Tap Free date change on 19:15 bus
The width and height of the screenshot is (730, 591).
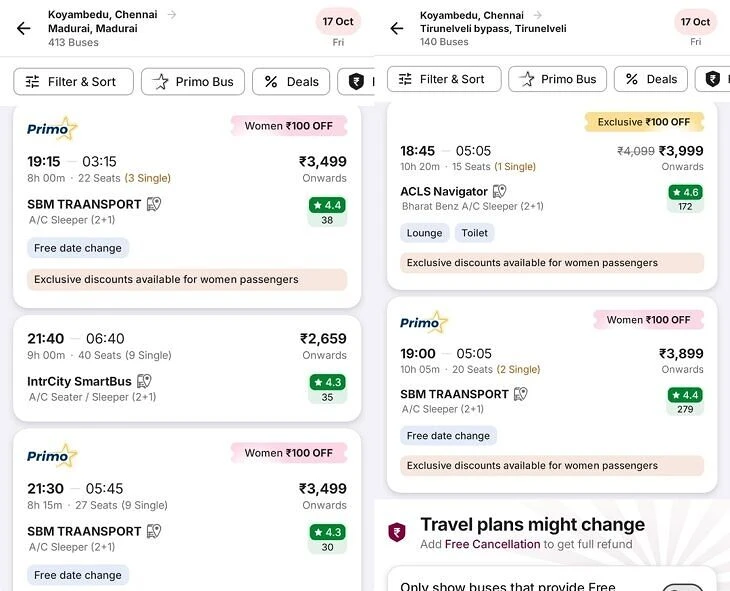[78, 248]
